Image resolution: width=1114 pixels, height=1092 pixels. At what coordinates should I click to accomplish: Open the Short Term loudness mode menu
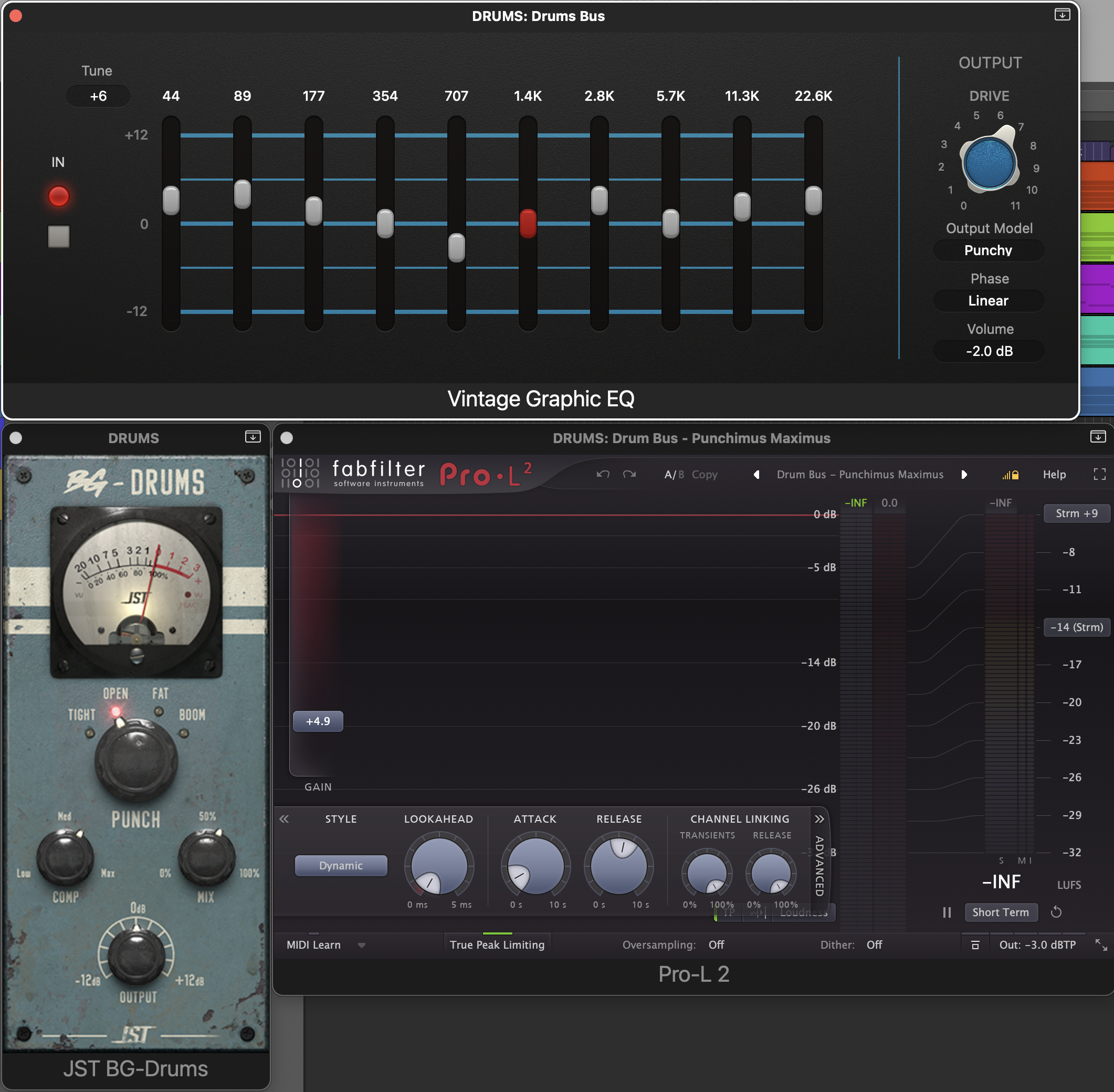pyautogui.click(x=1001, y=912)
